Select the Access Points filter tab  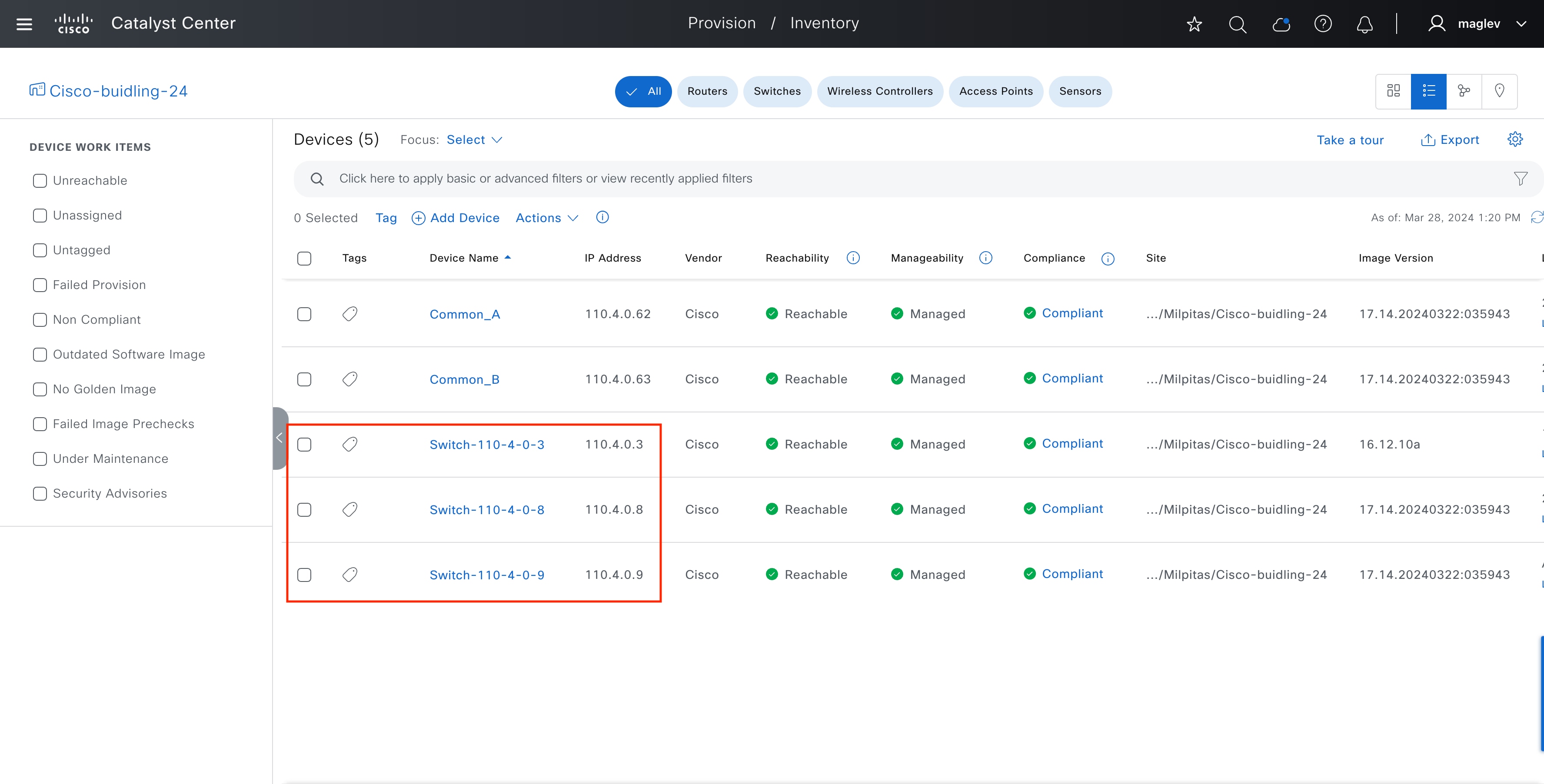(995, 91)
